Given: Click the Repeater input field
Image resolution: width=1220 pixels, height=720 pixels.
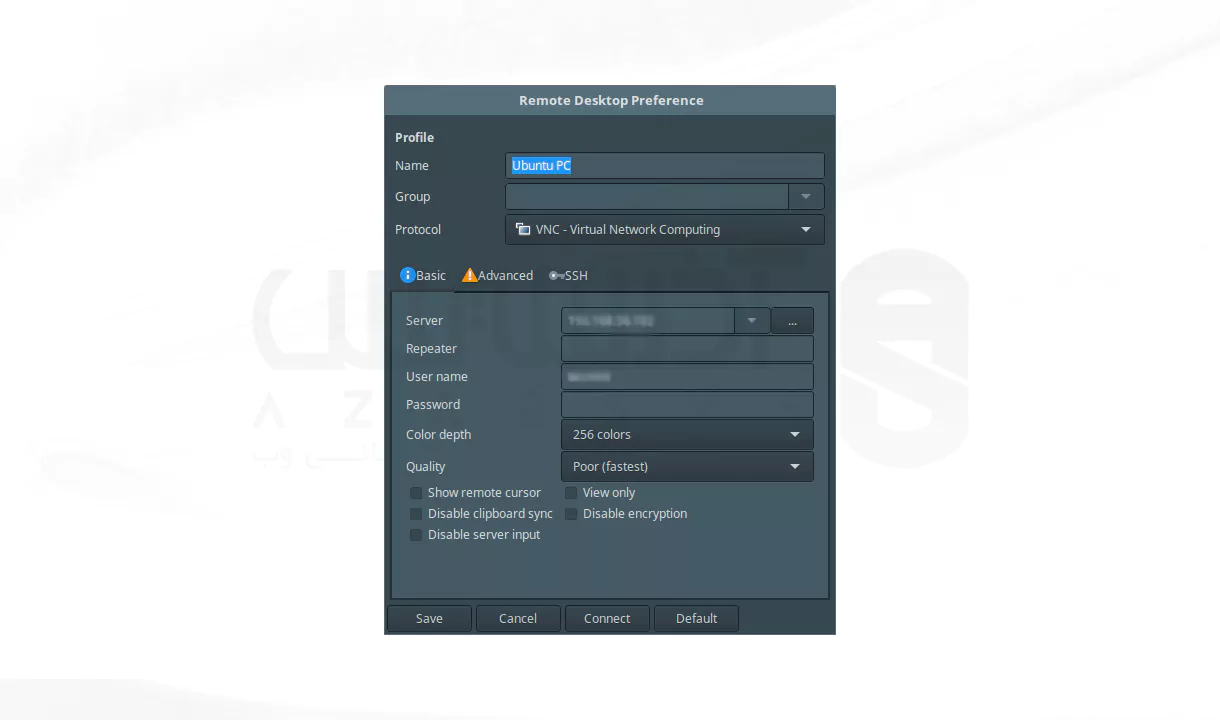Looking at the screenshot, I should [x=687, y=349].
